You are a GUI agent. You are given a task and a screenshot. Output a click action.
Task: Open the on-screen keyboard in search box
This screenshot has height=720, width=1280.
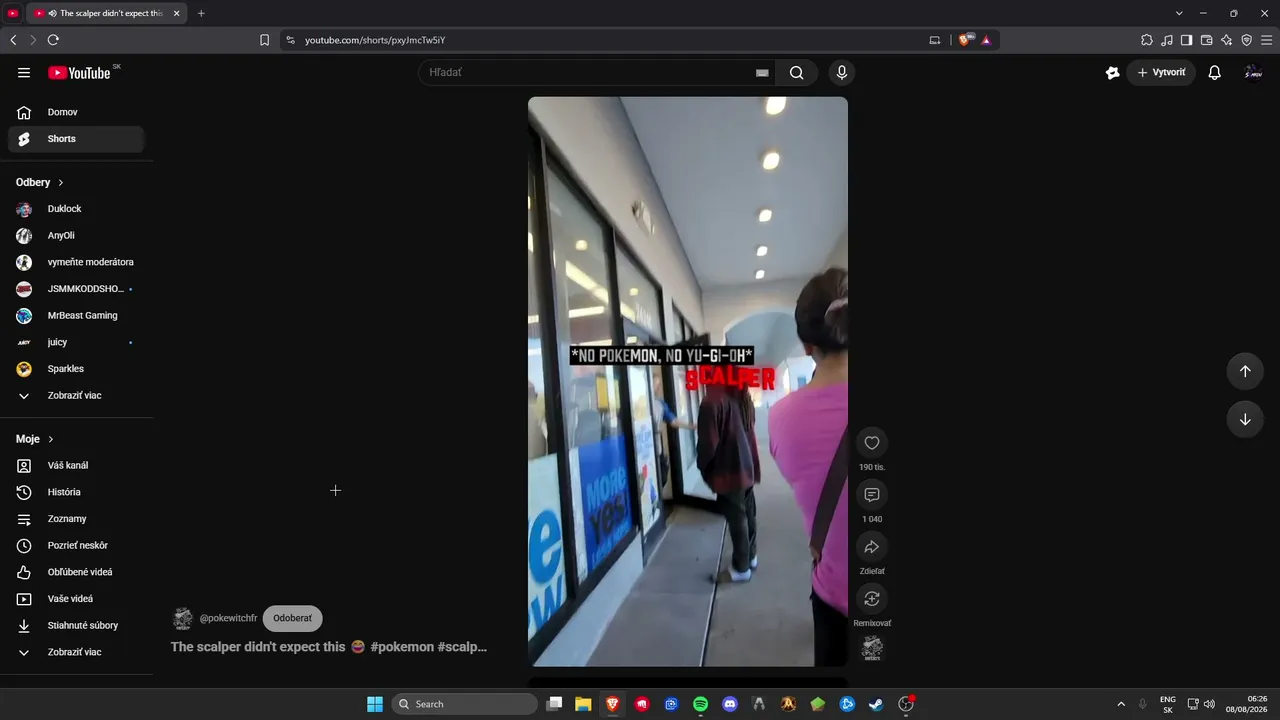pos(762,72)
